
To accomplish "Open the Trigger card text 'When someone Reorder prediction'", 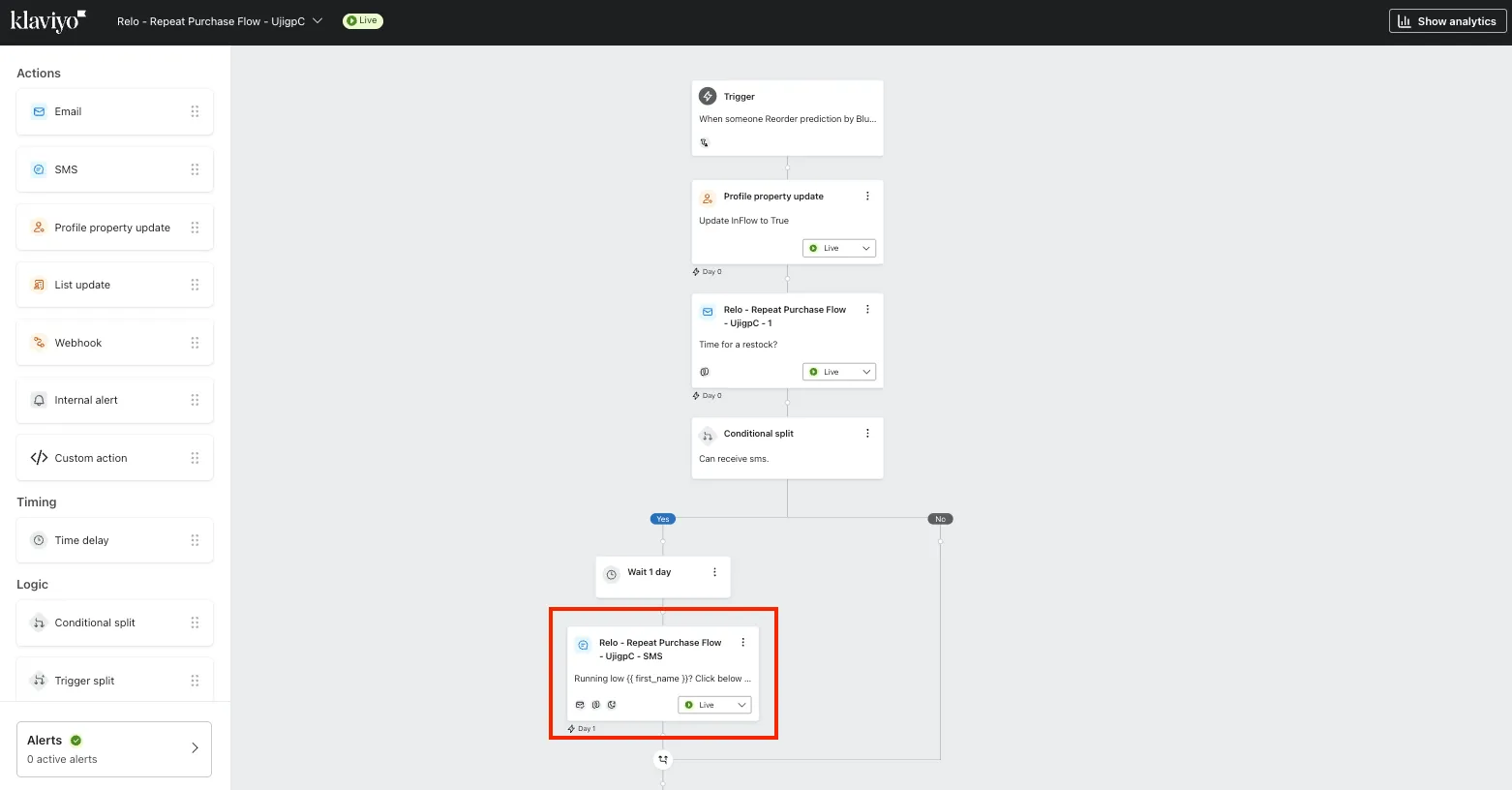I will click(x=787, y=119).
